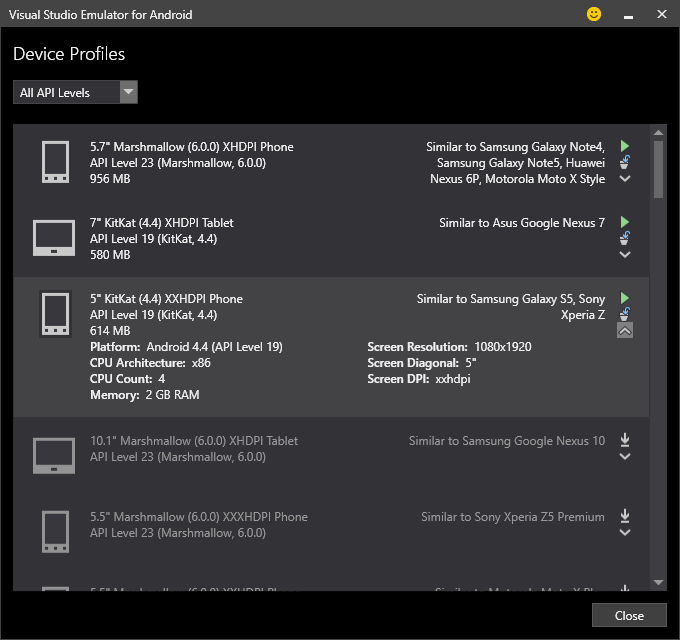The image size is (680, 640).
Task: Open the All API Levels dropdown
Action: [x=75, y=92]
